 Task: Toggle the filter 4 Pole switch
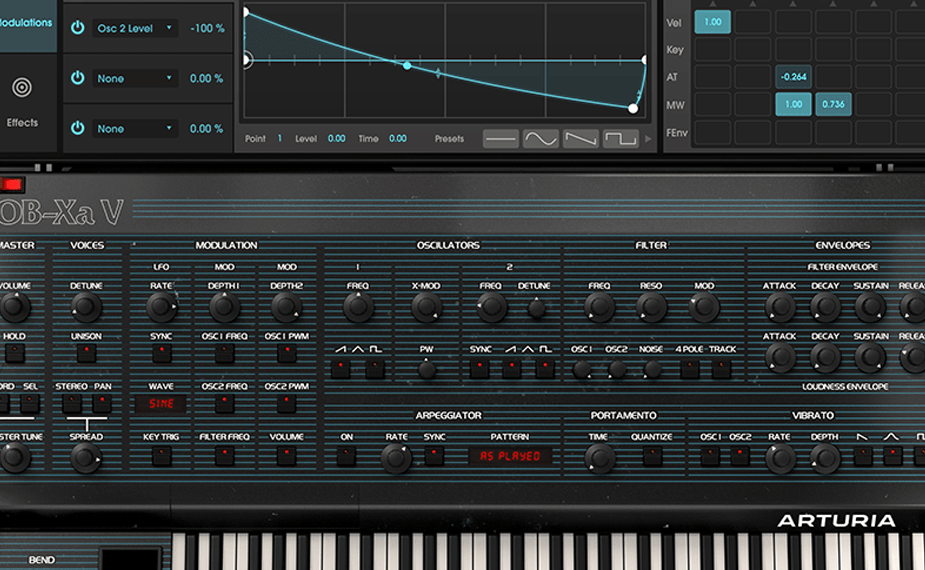click(x=690, y=368)
